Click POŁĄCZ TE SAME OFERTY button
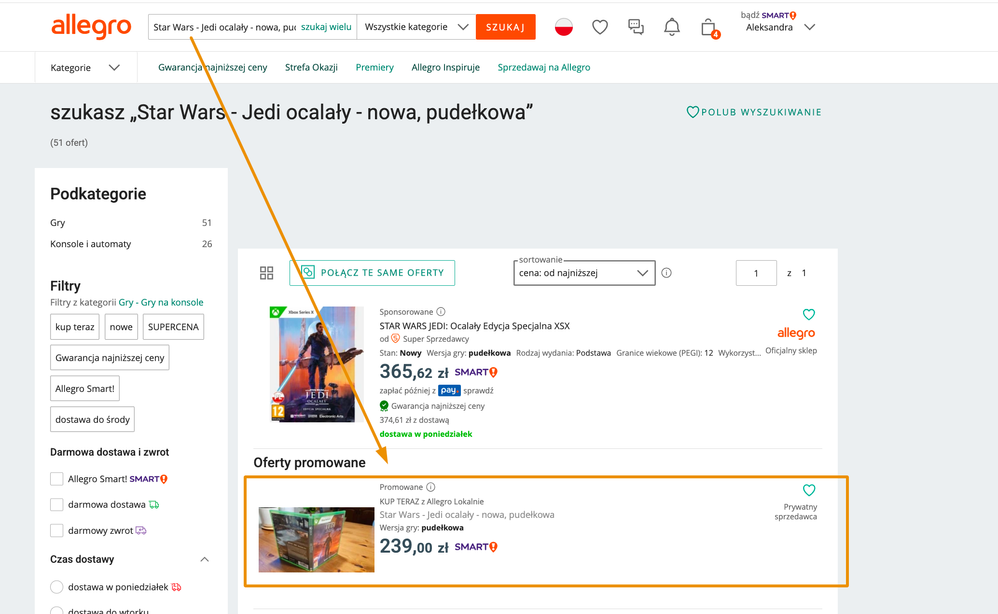This screenshot has height=614, width=998. coord(372,273)
